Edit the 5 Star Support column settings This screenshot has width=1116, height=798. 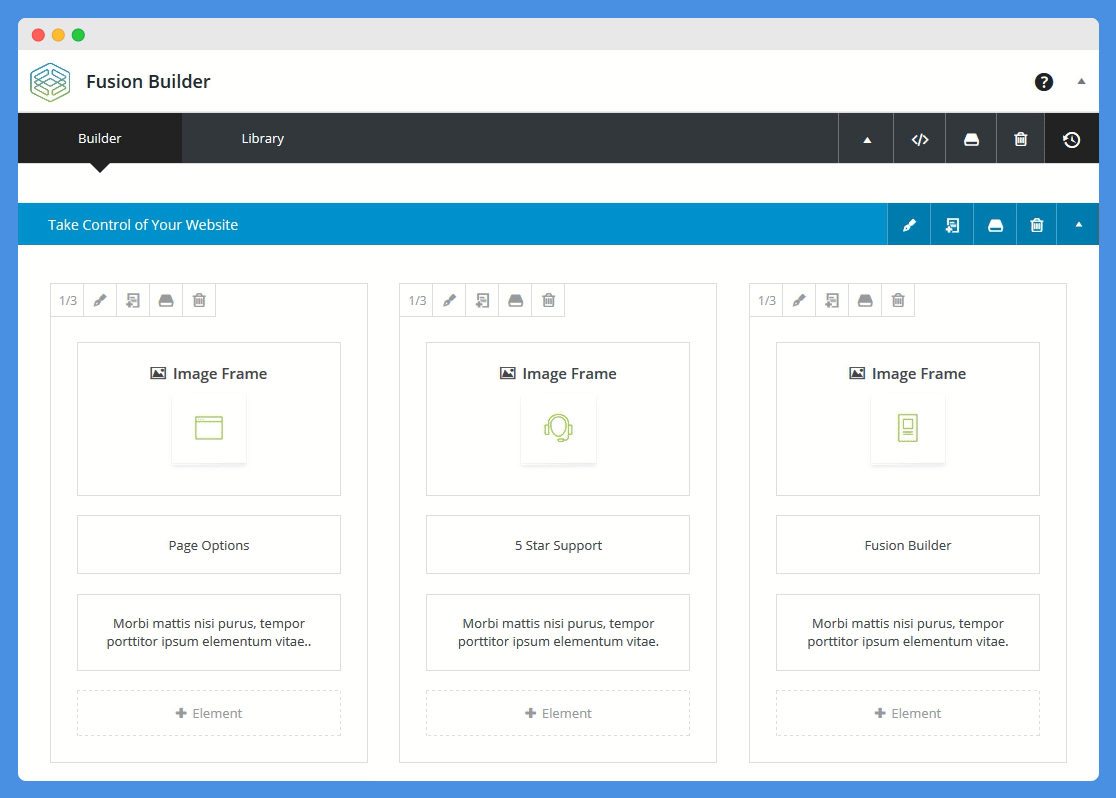pos(450,300)
